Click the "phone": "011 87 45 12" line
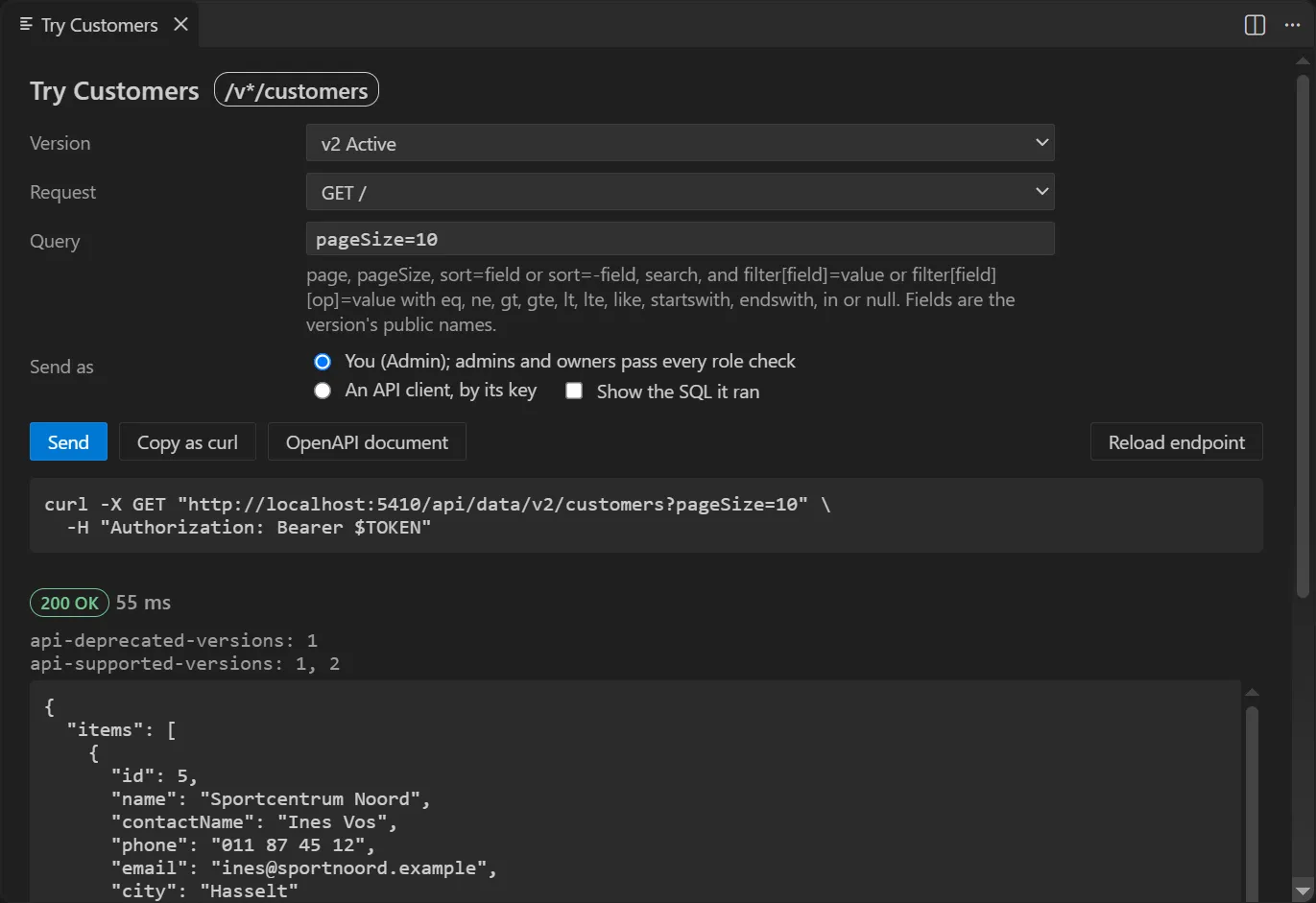Image resolution: width=1316 pixels, height=903 pixels. click(243, 845)
